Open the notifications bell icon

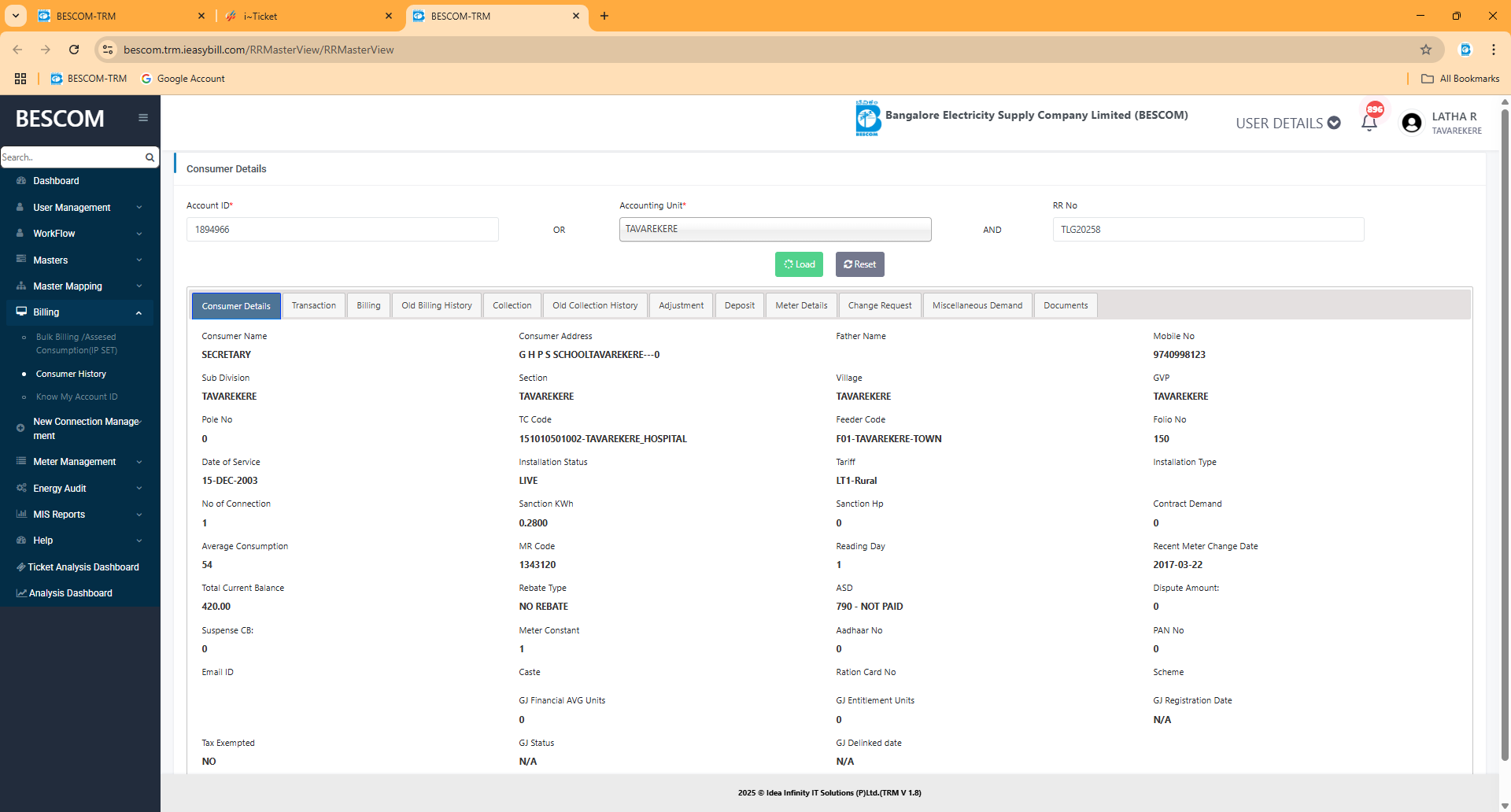click(1369, 123)
